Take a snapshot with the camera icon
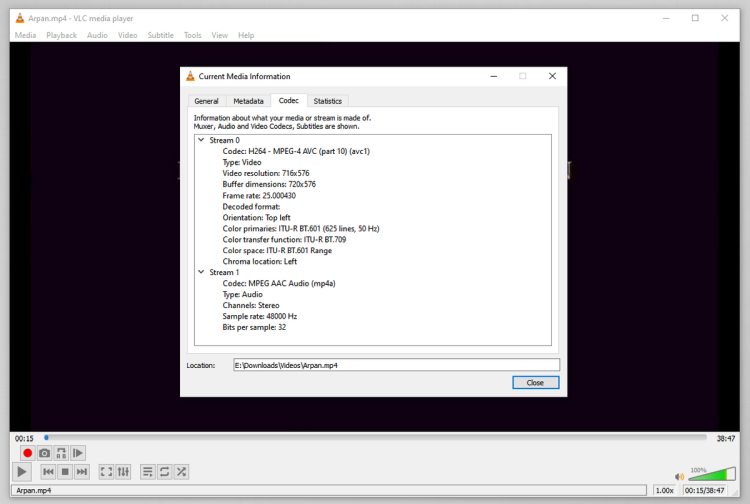This screenshot has height=504, width=750. coord(44,453)
